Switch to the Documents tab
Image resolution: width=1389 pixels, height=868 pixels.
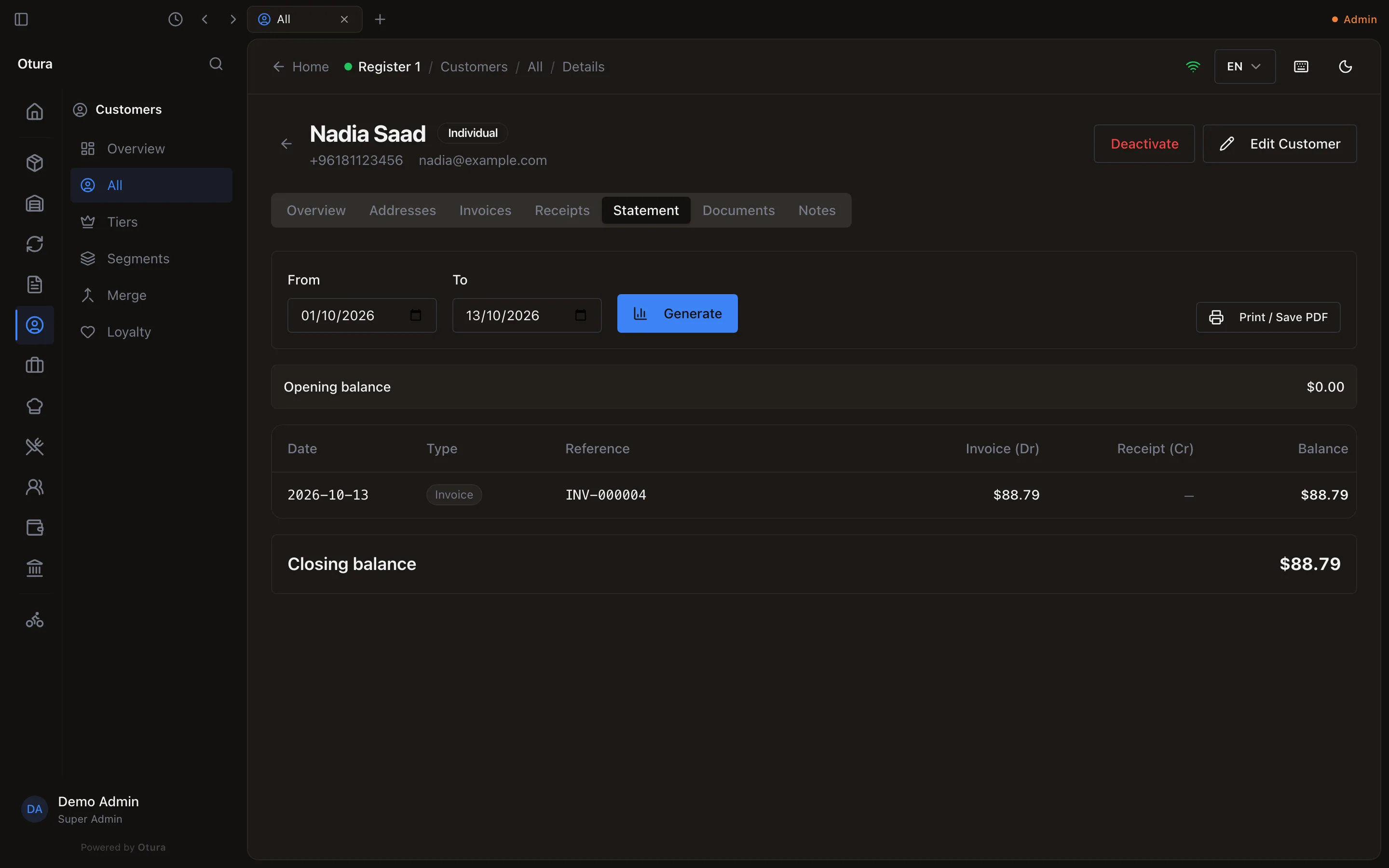click(738, 211)
